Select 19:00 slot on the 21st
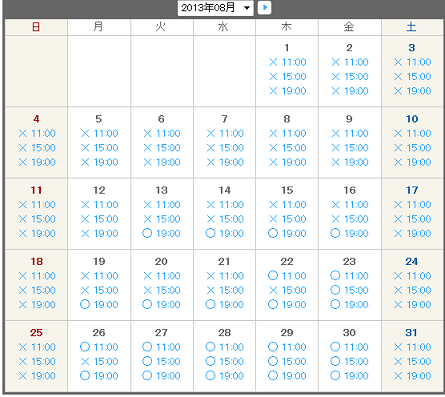445x397 pixels. click(225, 304)
